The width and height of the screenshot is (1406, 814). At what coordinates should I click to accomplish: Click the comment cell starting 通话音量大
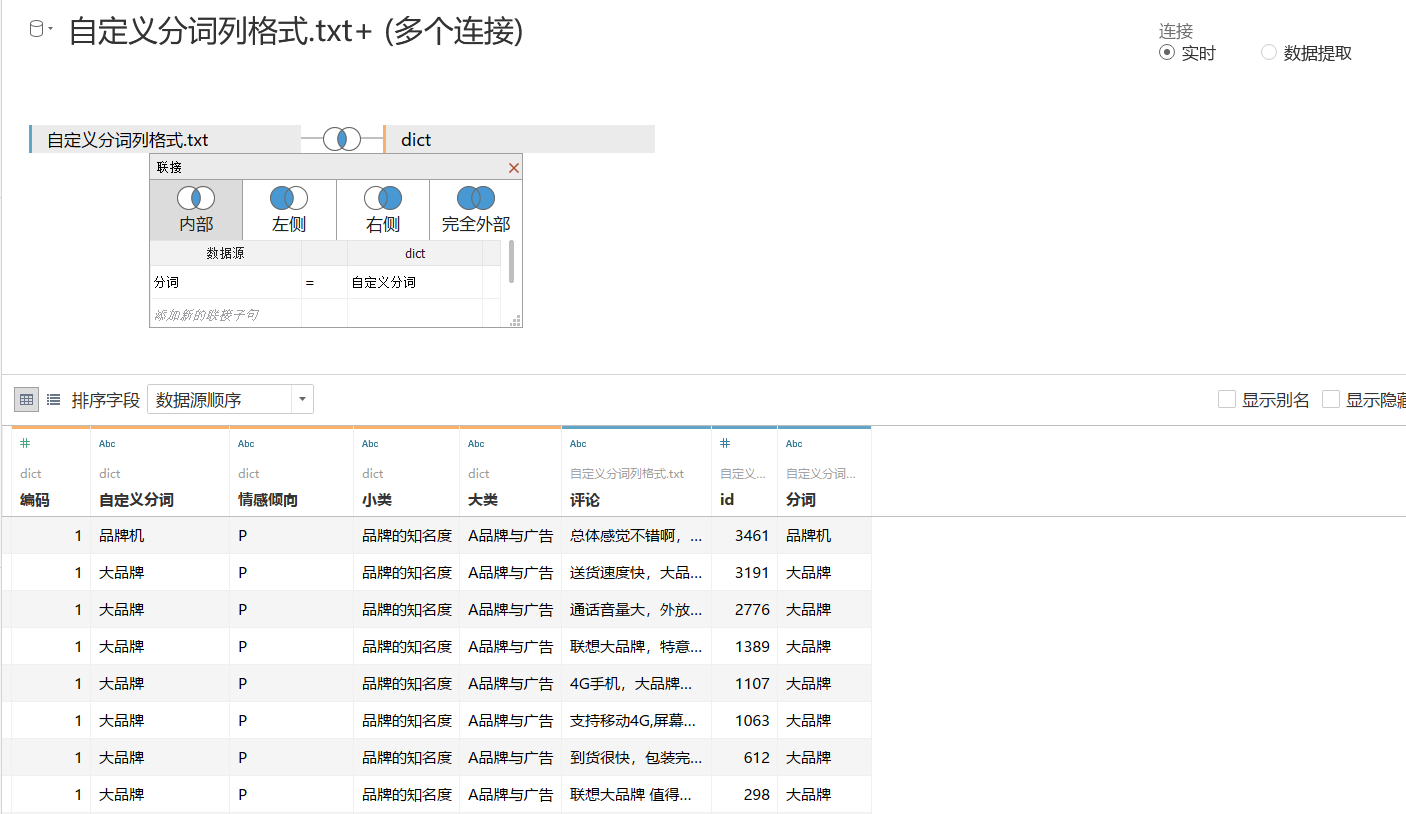coord(636,610)
